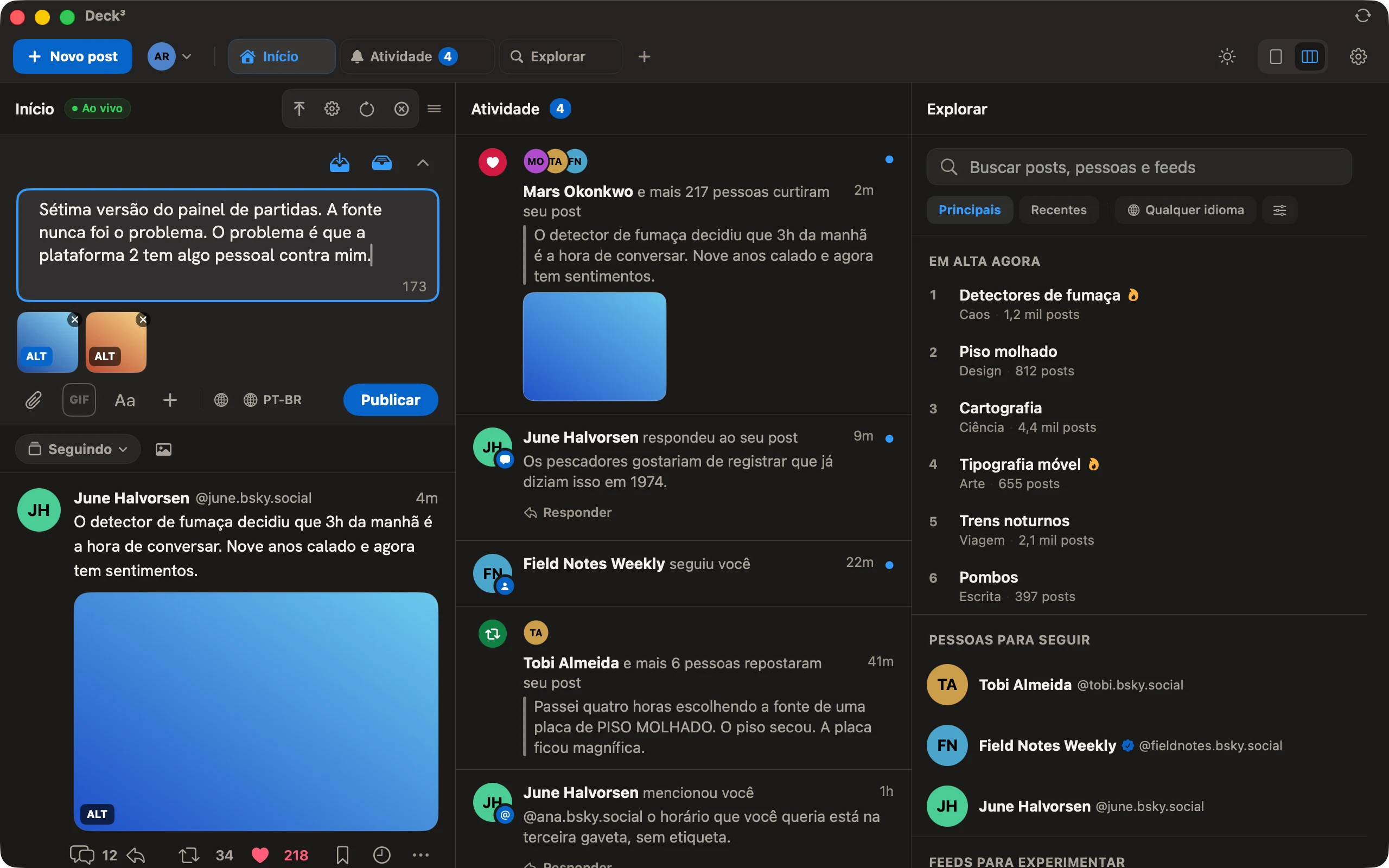Screen dimensions: 1389x868
Task: Bookmark June Halvorsen's post
Action: pyautogui.click(x=343, y=856)
